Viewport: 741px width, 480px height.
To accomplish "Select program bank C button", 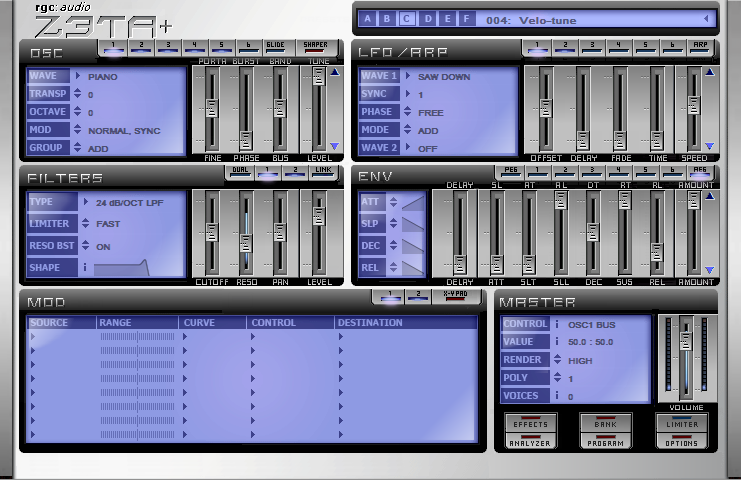I will click(x=406, y=19).
